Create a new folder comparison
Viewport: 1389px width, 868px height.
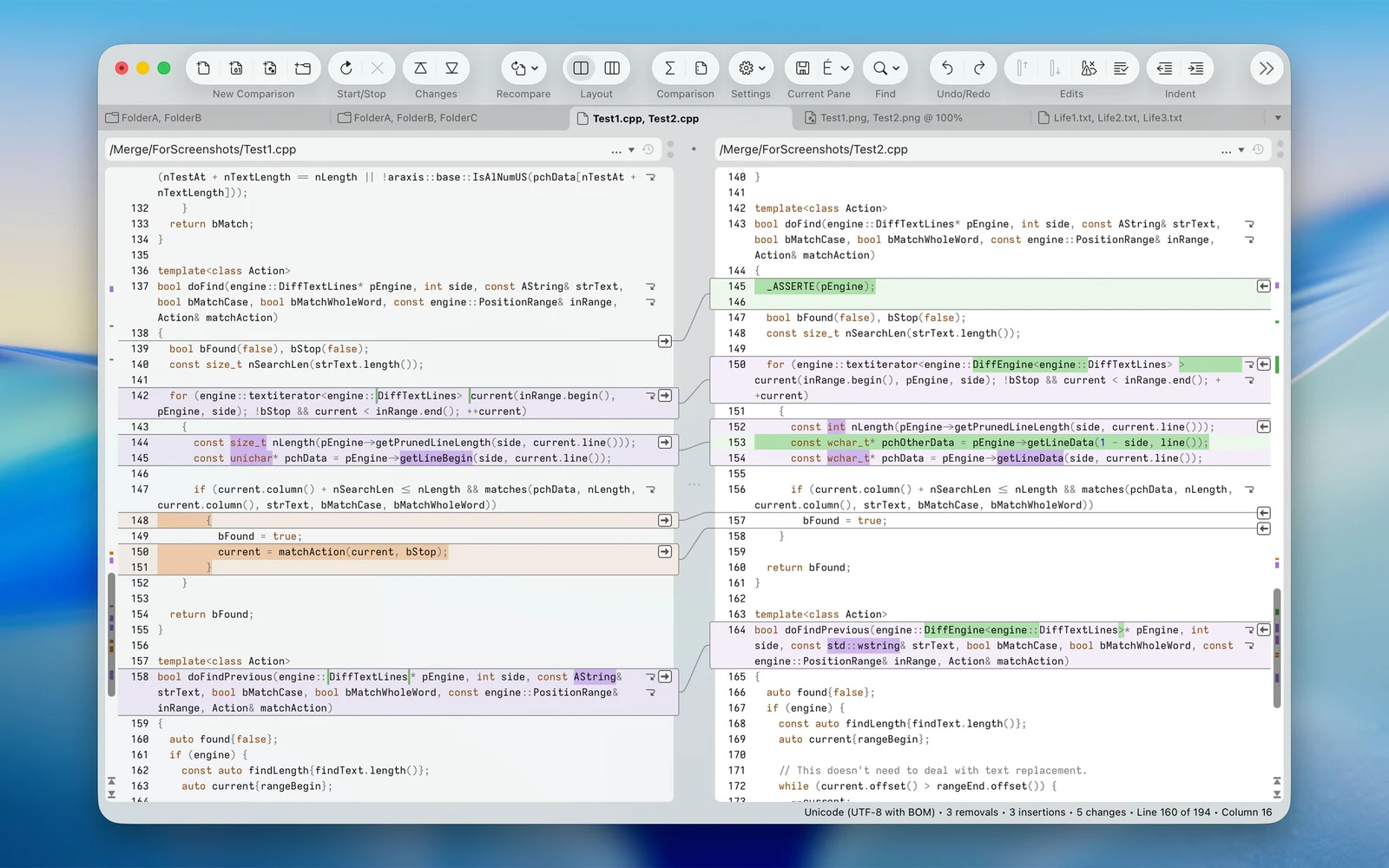point(303,68)
